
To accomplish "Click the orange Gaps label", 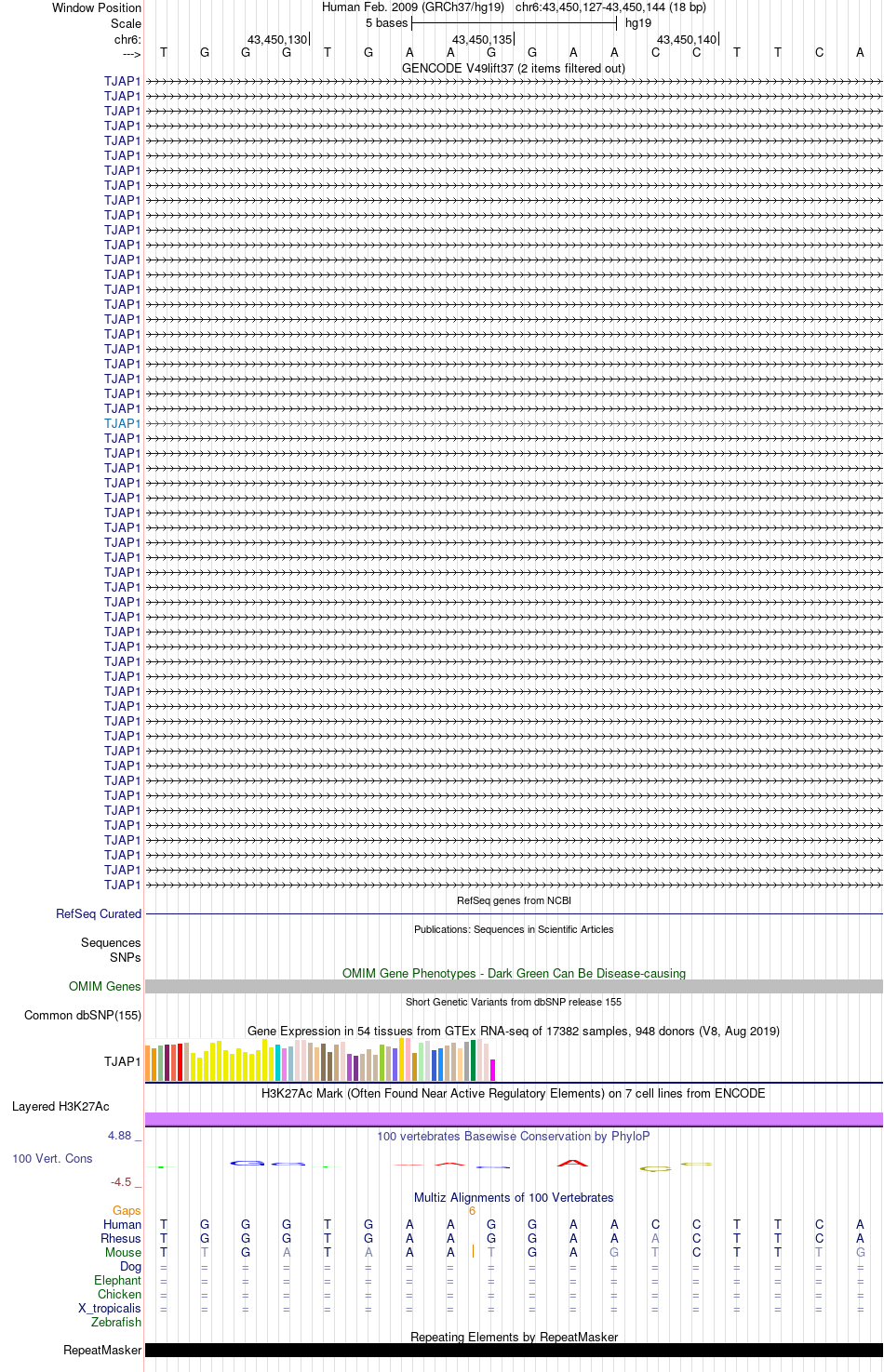I will point(127,1211).
